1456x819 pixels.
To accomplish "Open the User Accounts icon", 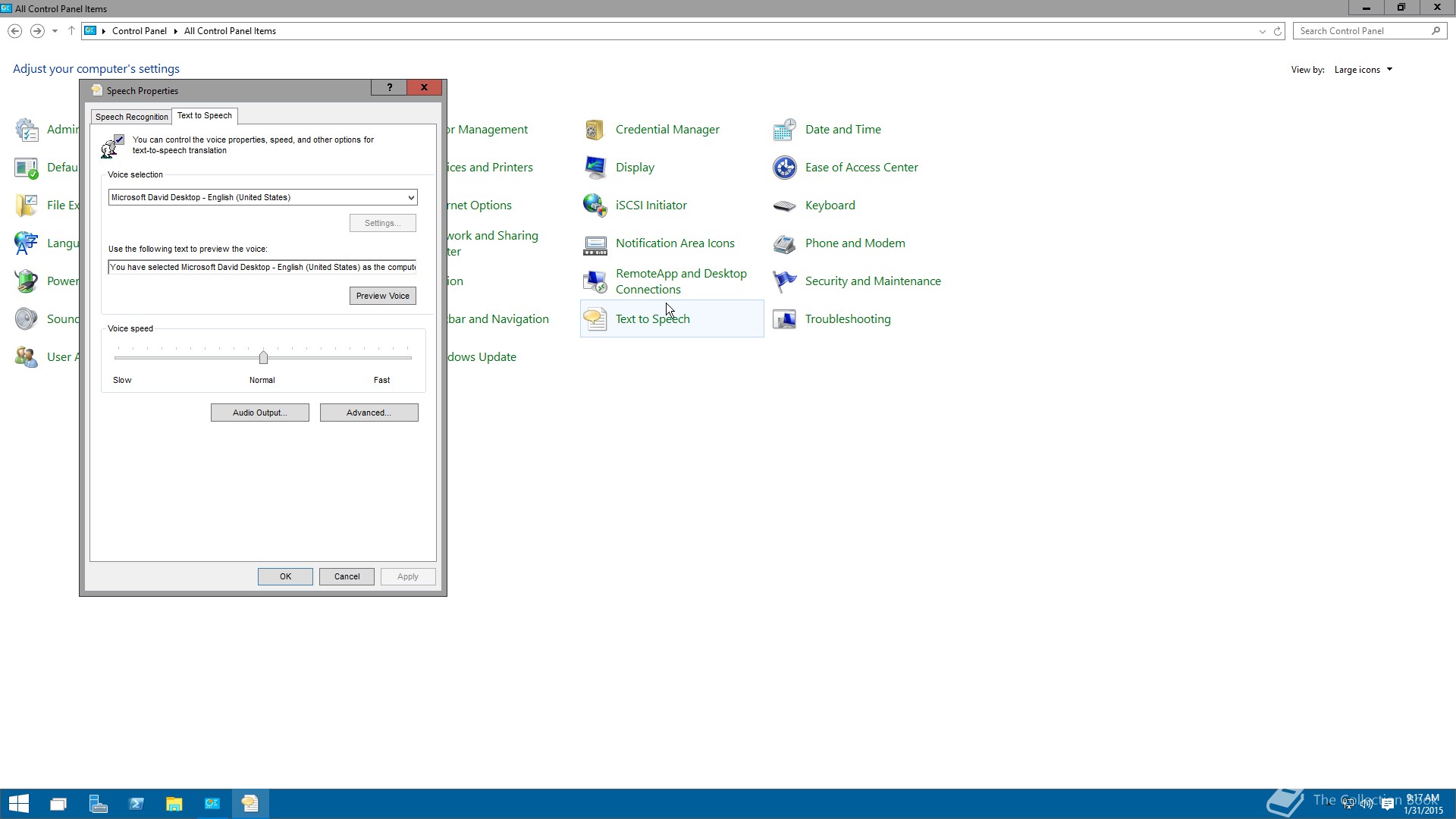I will point(27,357).
